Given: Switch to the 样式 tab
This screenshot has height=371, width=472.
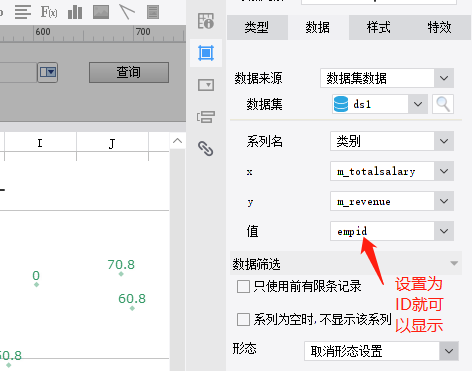Looking at the screenshot, I should [x=379, y=27].
